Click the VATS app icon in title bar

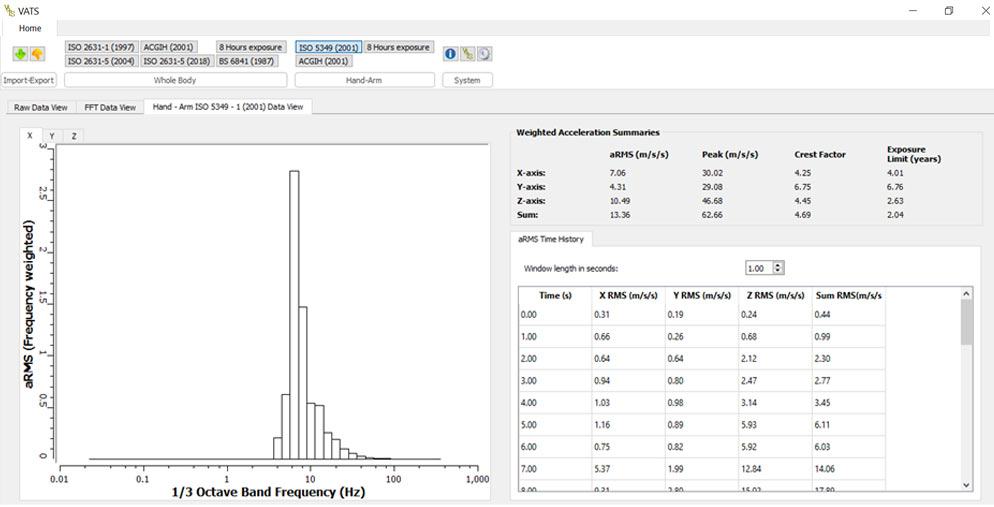[8, 10]
